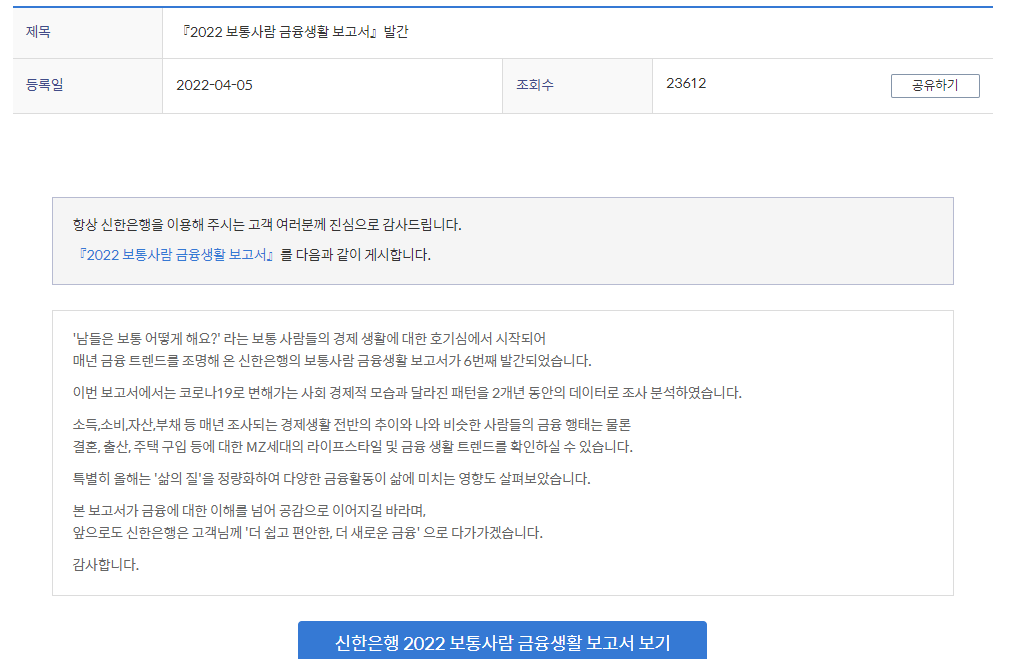1019x659 pixels.
Task: Click the line starting 특별히 올해는 '삶의 질'을
Action: pyautogui.click(x=331, y=478)
